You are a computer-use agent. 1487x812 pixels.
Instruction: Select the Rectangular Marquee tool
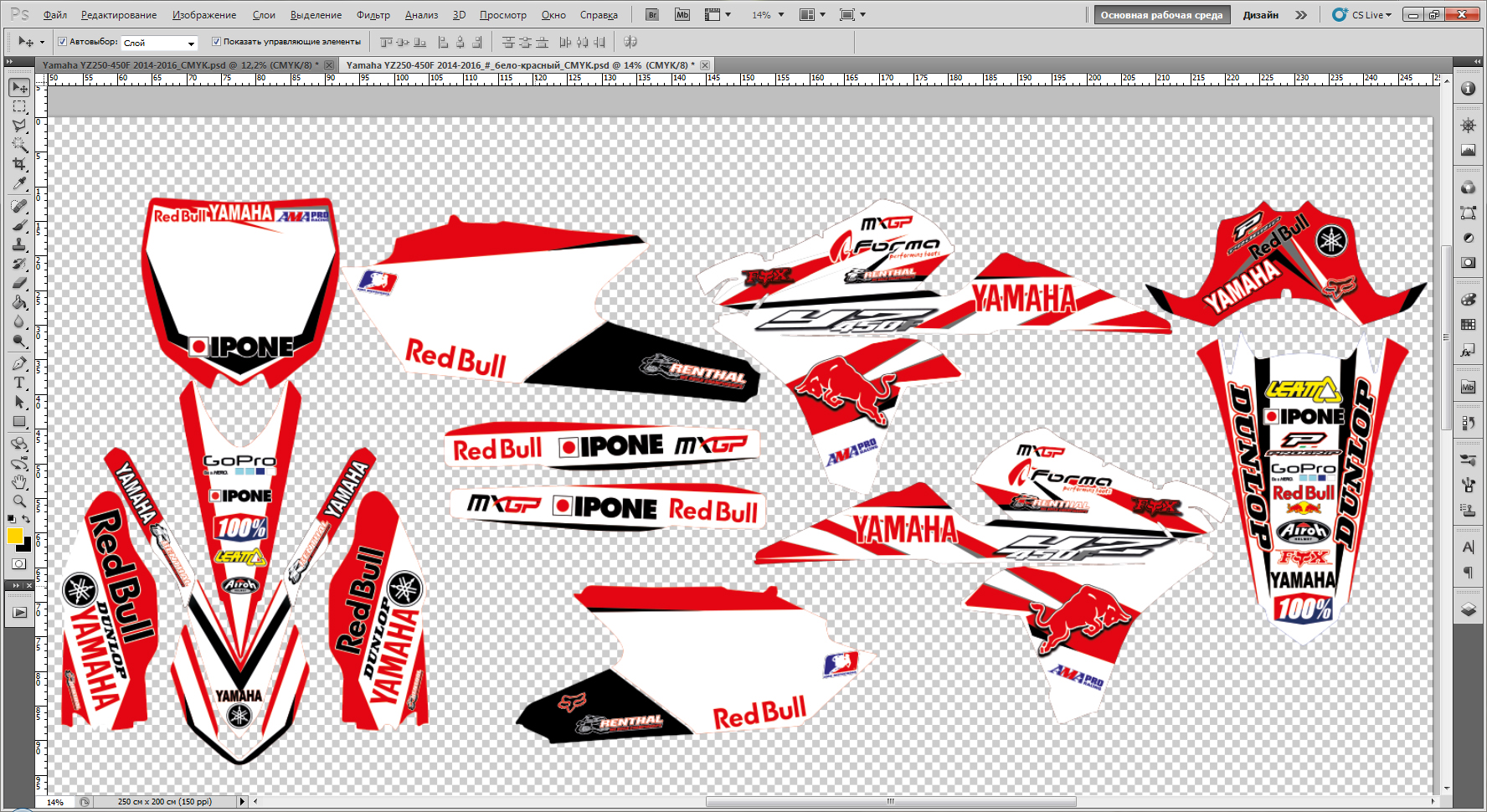(x=19, y=107)
